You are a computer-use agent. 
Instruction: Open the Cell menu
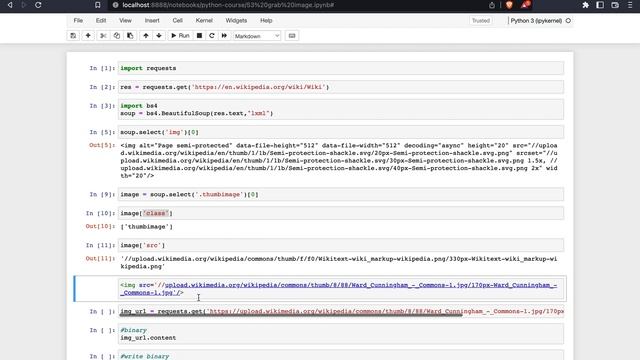click(178, 20)
